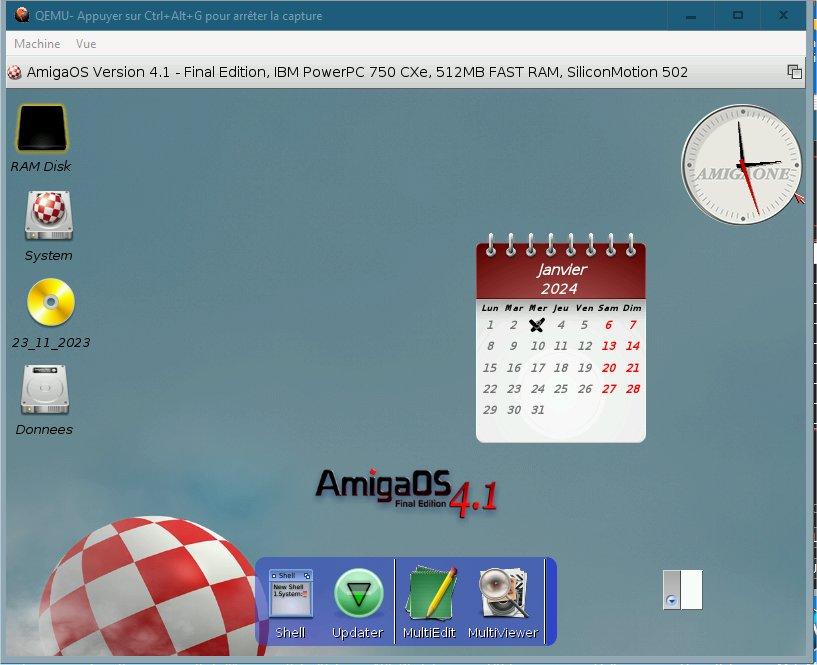
Task: Select red day 14 on the calendar
Action: [x=633, y=346]
